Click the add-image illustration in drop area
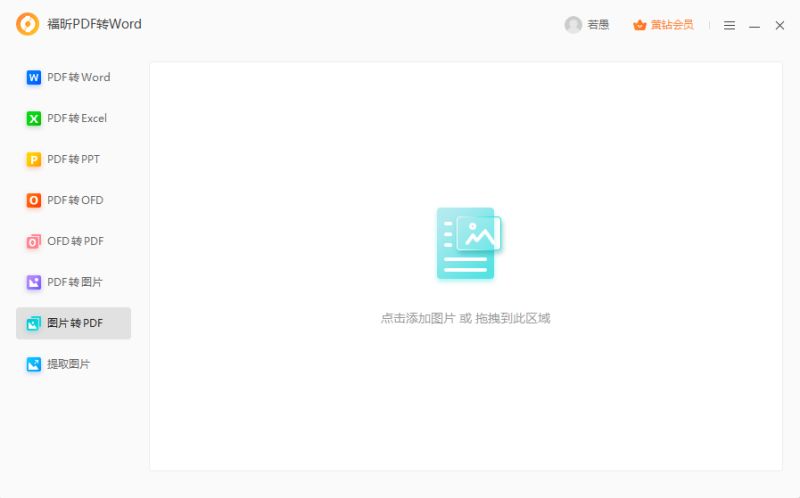The width and height of the screenshot is (800, 498). point(469,243)
